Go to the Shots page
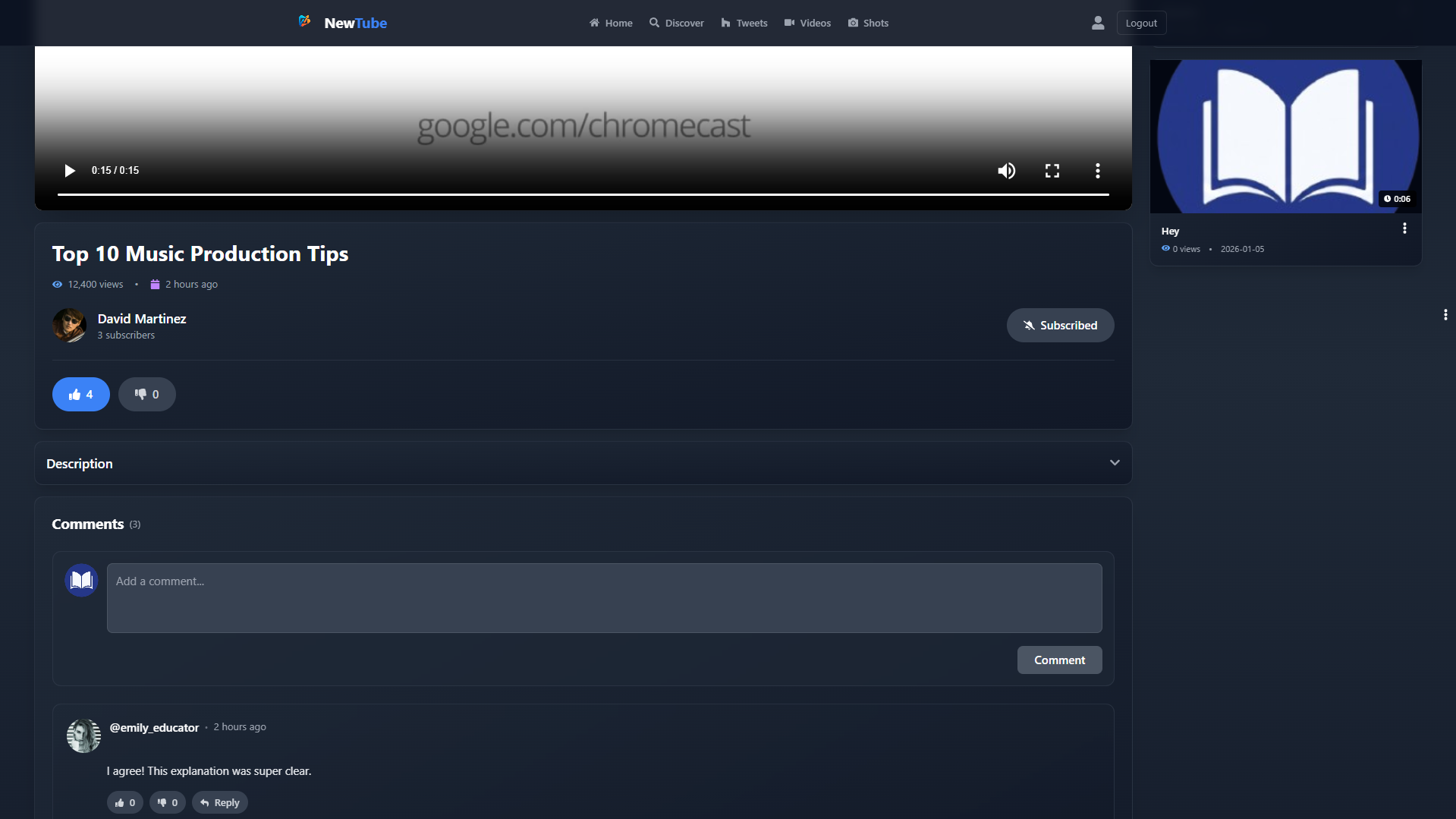 pos(868,24)
